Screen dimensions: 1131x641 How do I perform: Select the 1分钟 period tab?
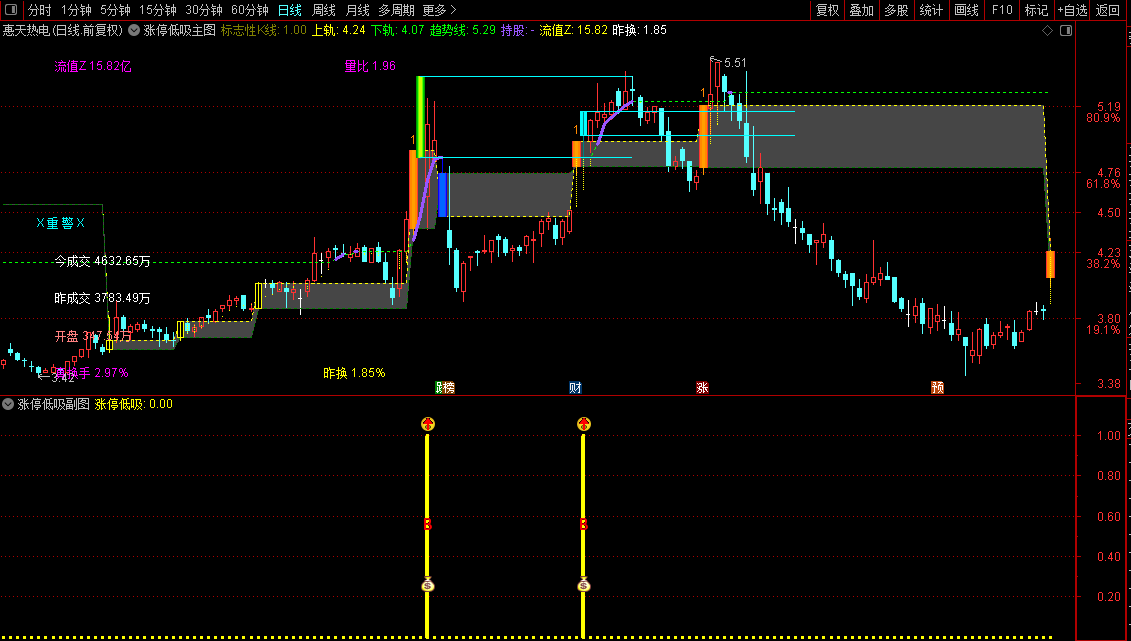click(76, 10)
